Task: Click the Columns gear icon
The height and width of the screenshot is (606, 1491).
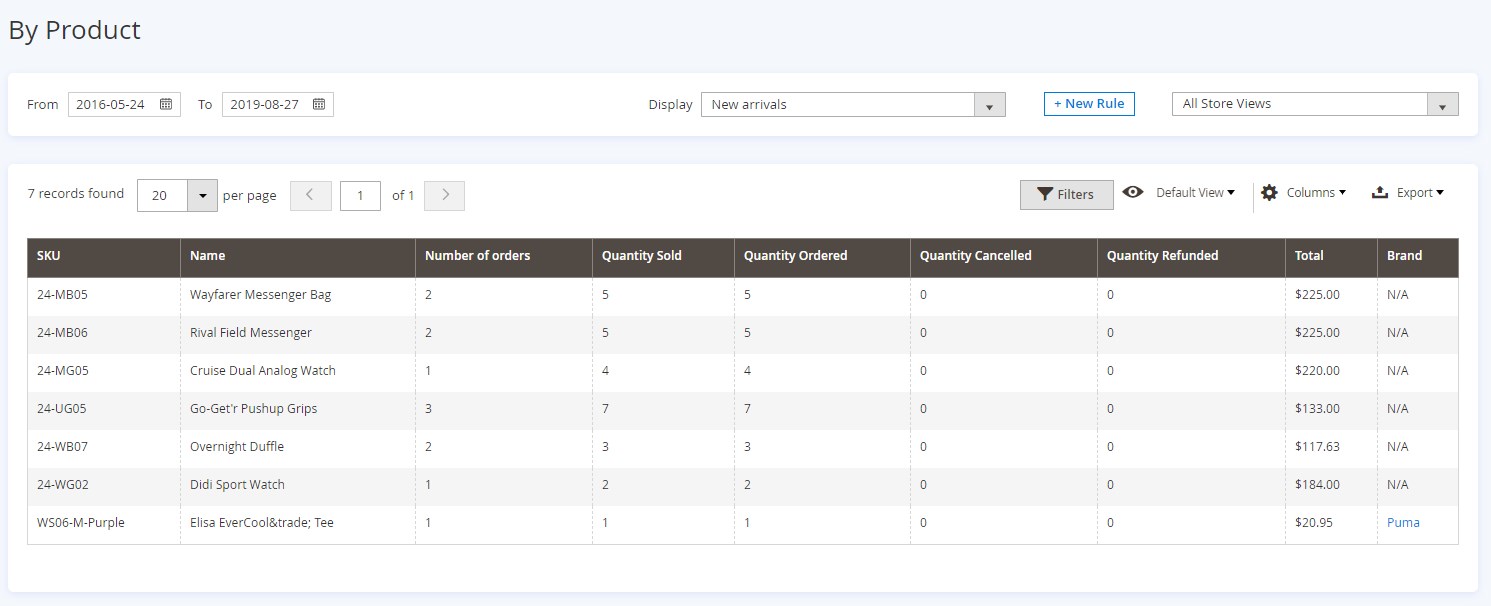Action: click(x=1269, y=192)
